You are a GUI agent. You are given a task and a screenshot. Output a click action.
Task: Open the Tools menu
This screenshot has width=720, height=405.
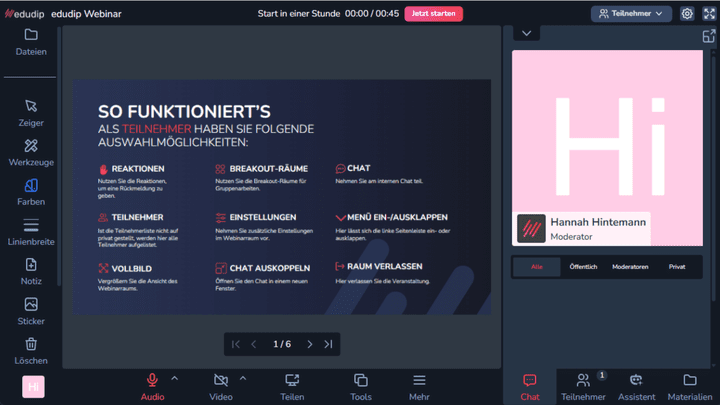click(x=361, y=387)
